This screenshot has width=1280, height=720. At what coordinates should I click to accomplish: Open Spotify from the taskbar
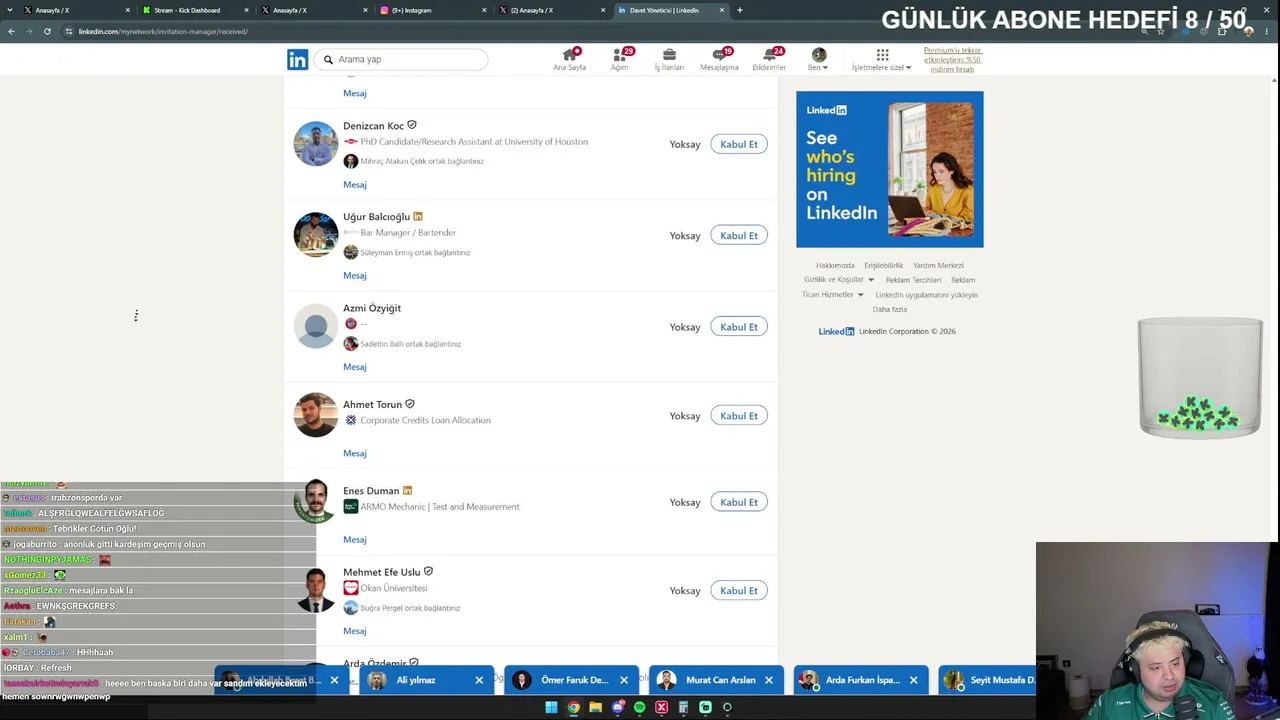click(x=639, y=708)
